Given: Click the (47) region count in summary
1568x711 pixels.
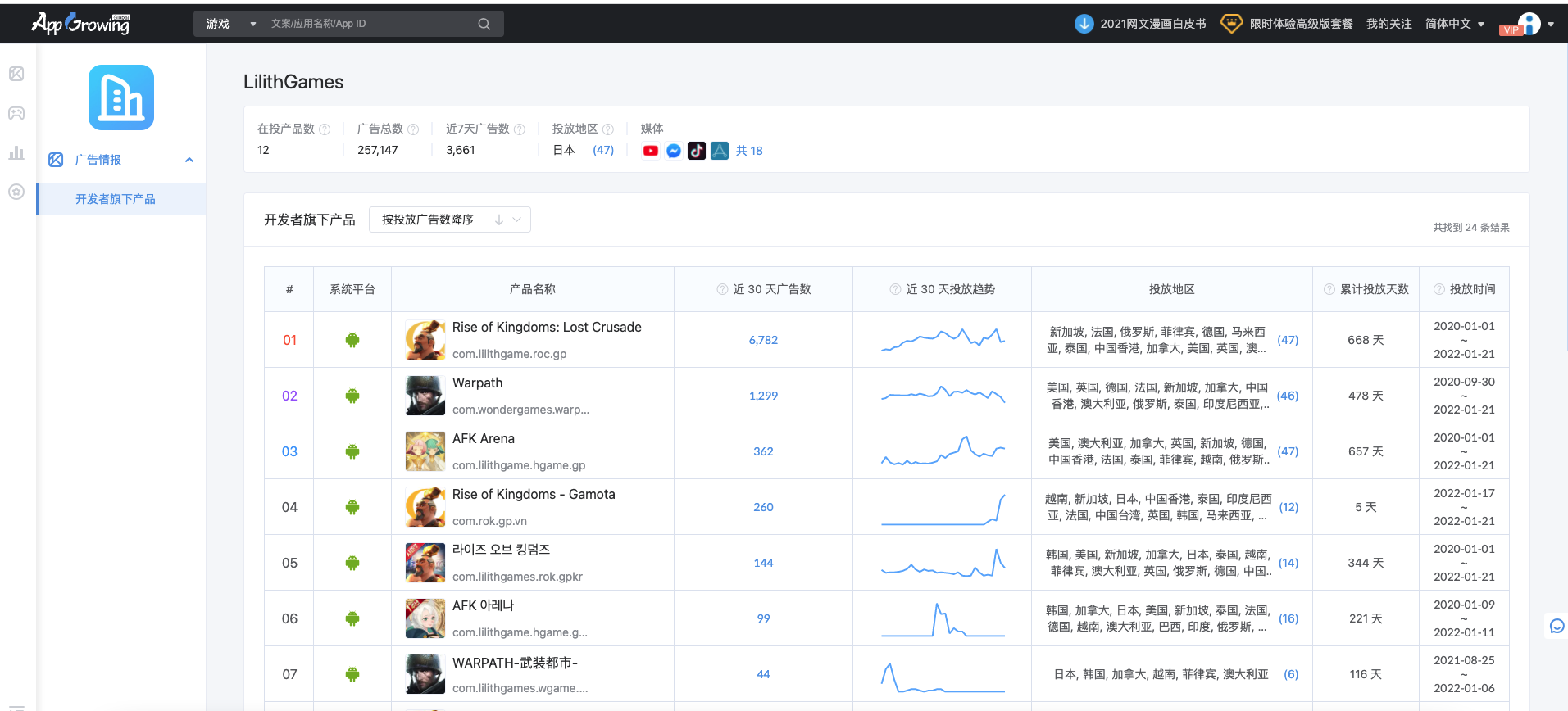Looking at the screenshot, I should [x=603, y=150].
